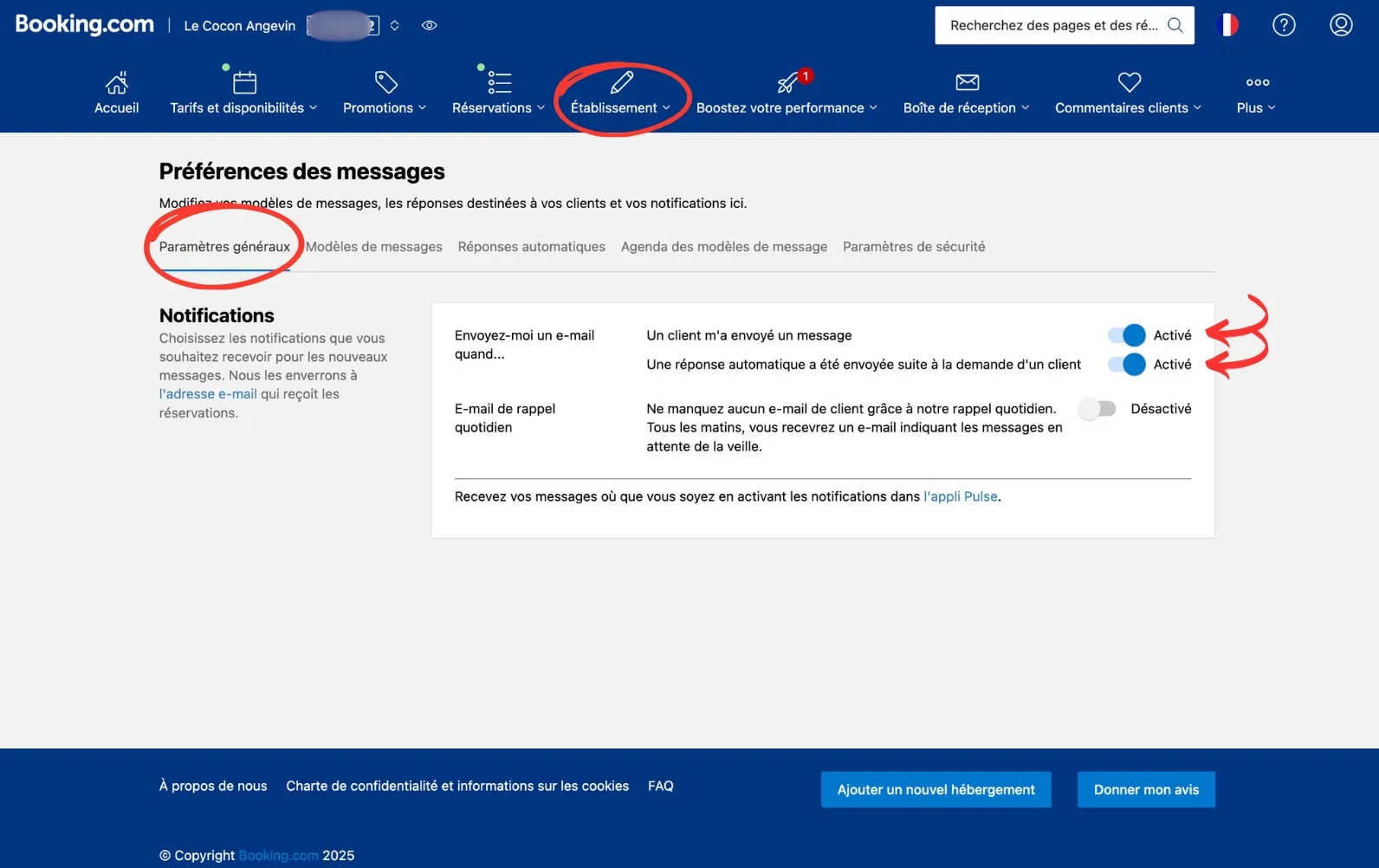Open the 'À propos de nous' footer link
This screenshot has height=868, width=1379.
tap(213, 786)
